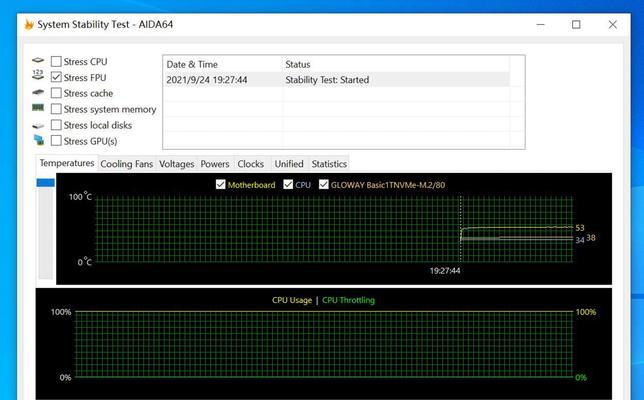Screen dimensions: 644x400
Task: Click the CPU chip icon beside Stress CPU
Action: tap(38, 61)
